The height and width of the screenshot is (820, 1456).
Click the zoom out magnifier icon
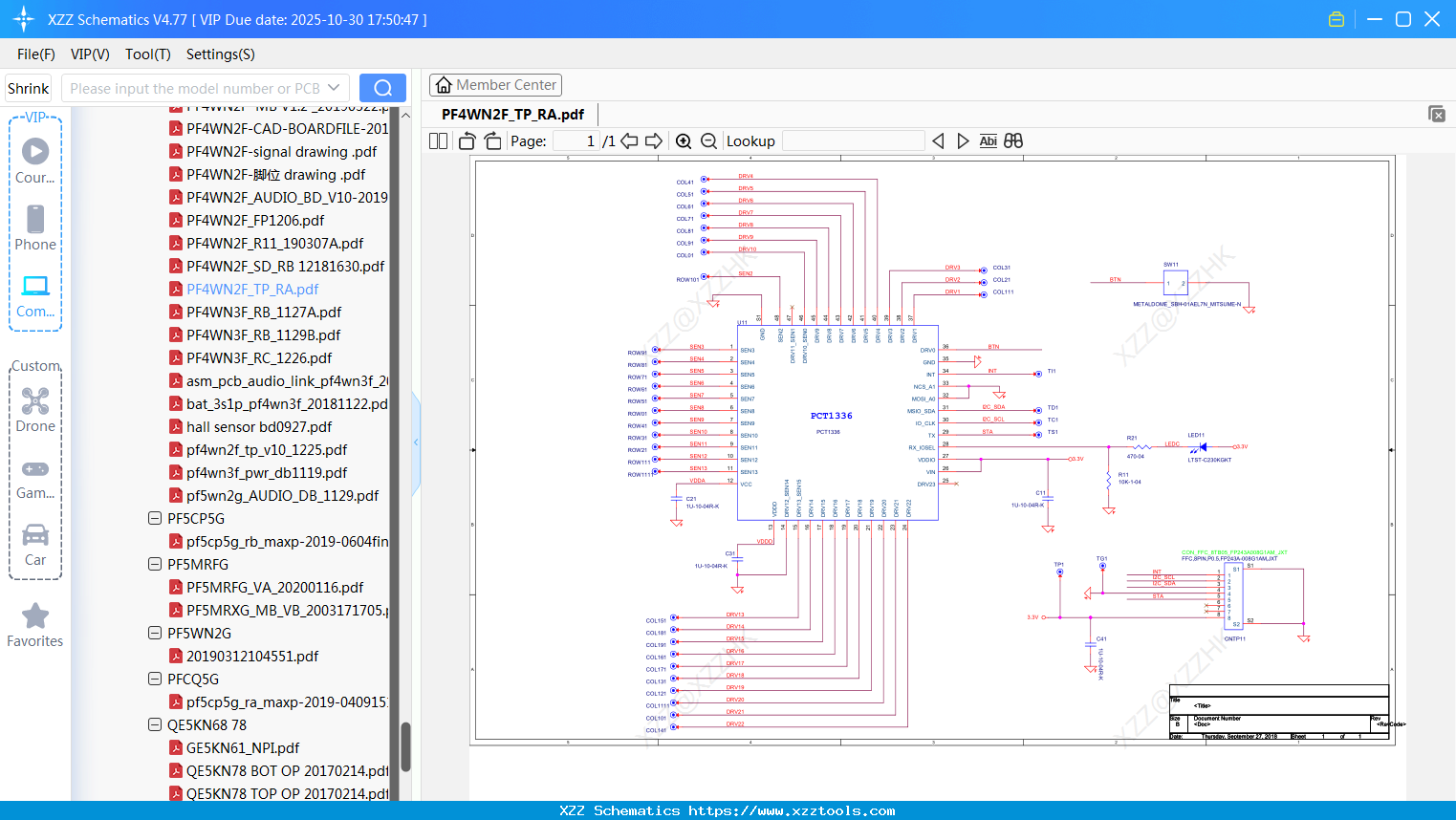coord(708,141)
